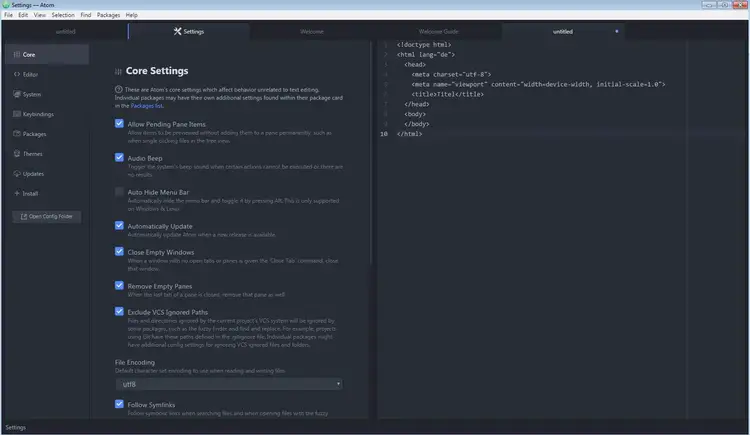750x435 pixels.
Task: Click the Settings label in status bar
Action: click(16, 427)
